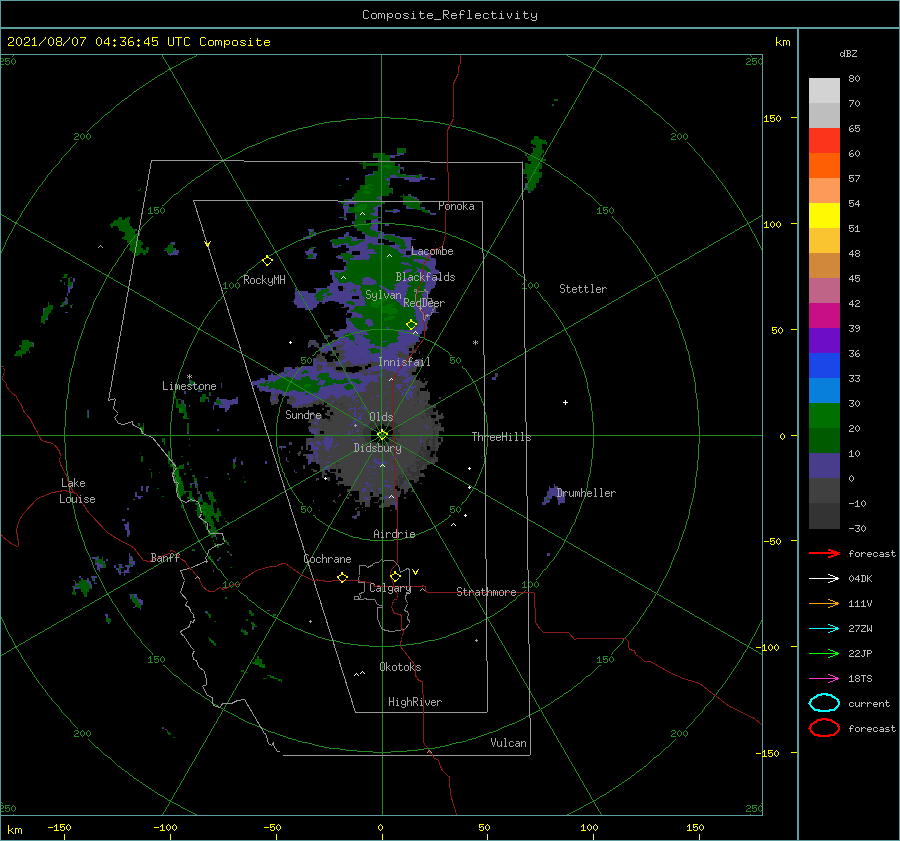
Task: Click the Limestone label
Action: (x=189, y=386)
